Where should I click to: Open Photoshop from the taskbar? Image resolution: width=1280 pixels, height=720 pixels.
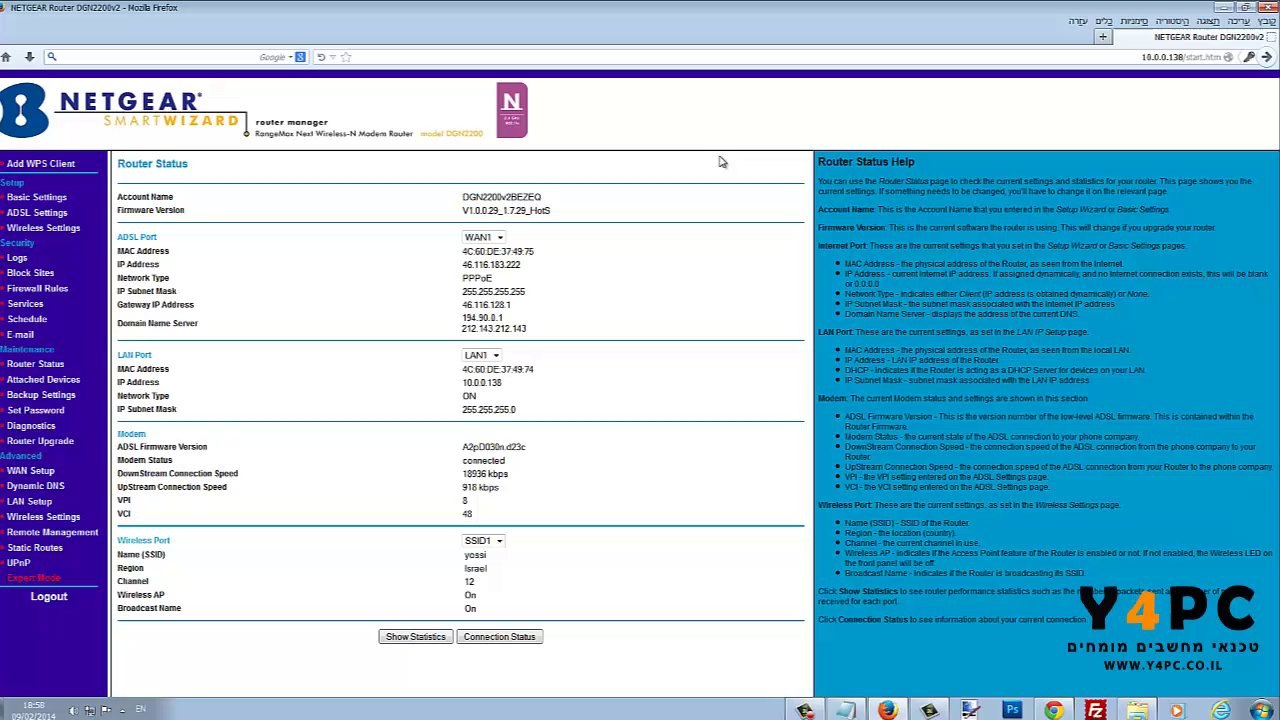1012,710
